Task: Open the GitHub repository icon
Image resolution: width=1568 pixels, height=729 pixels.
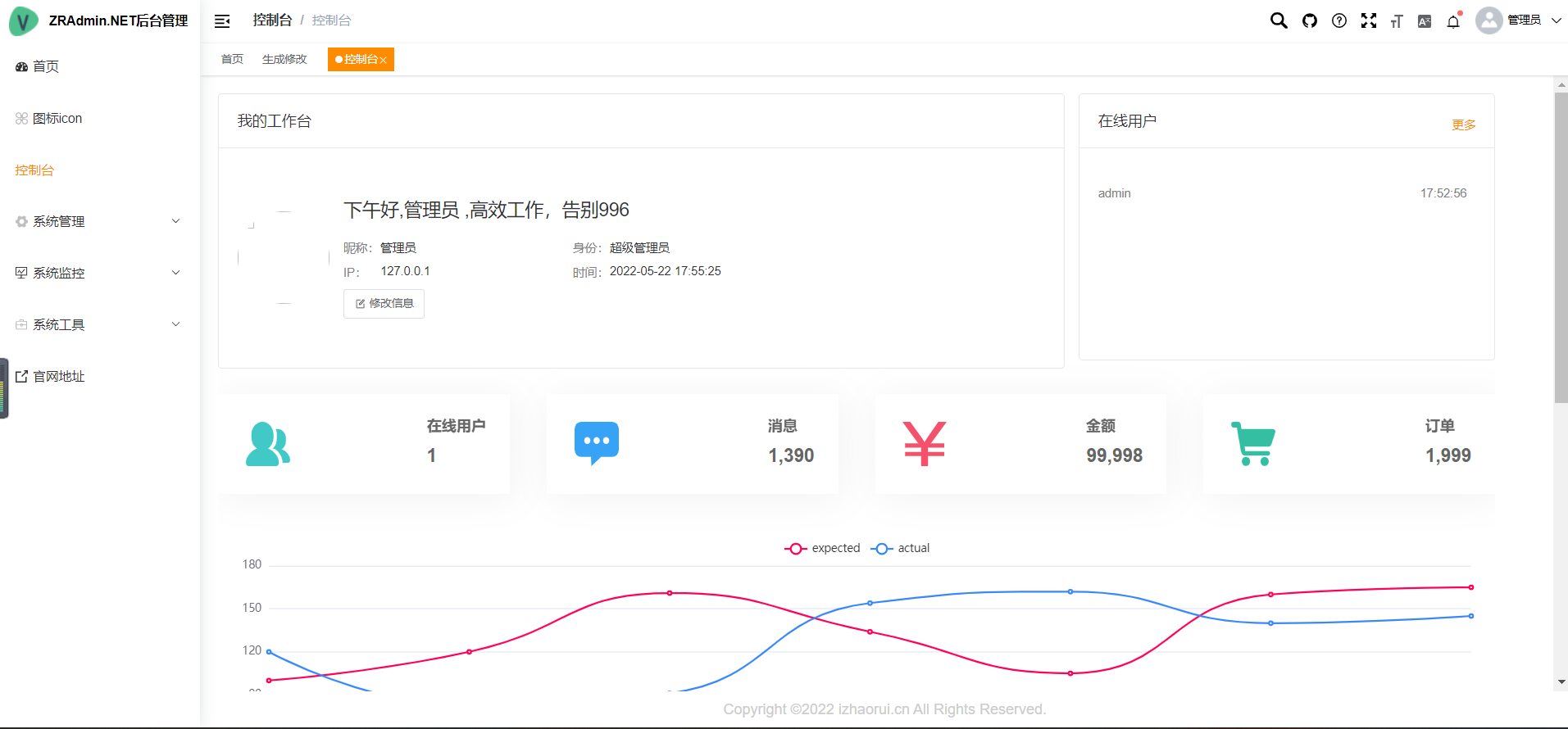Action: [x=1310, y=20]
